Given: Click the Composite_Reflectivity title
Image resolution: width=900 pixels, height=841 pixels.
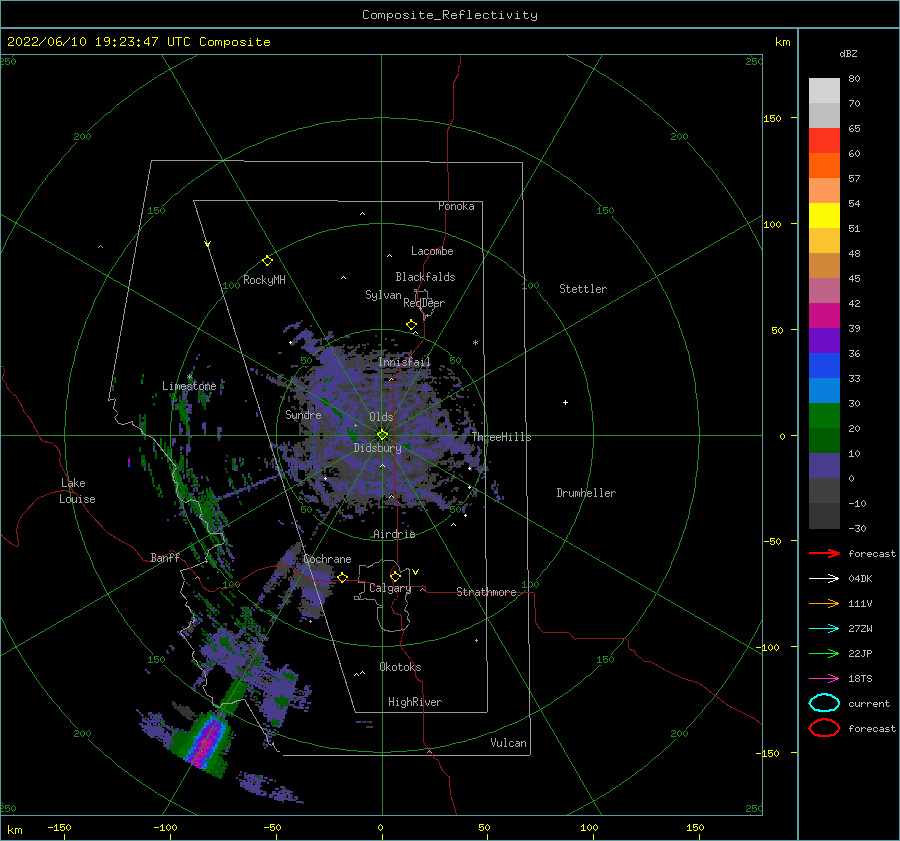Looking at the screenshot, I should [450, 15].
